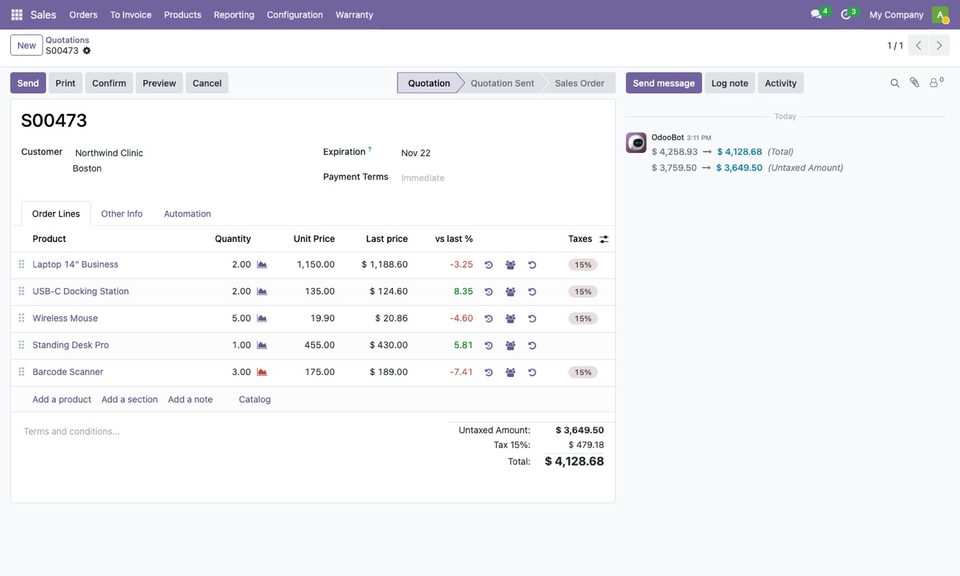Click the reset arrow on Standing Desk Pro row

pos(532,346)
